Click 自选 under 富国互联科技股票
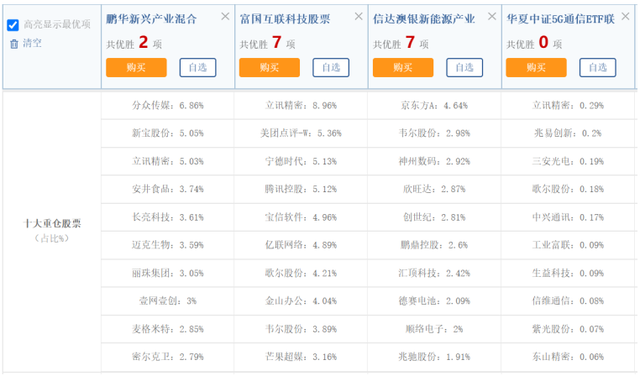Screen dimensions: 640x376 point(331,67)
